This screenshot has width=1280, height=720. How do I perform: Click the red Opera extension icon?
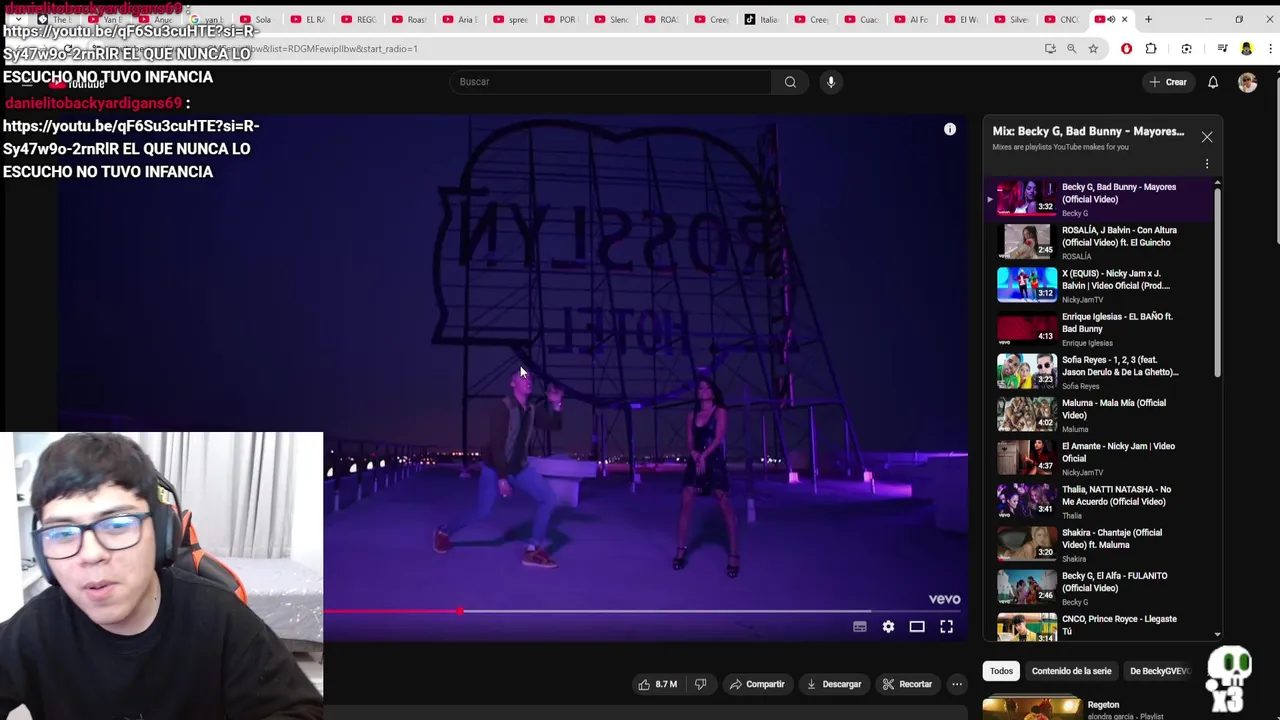(1126, 48)
